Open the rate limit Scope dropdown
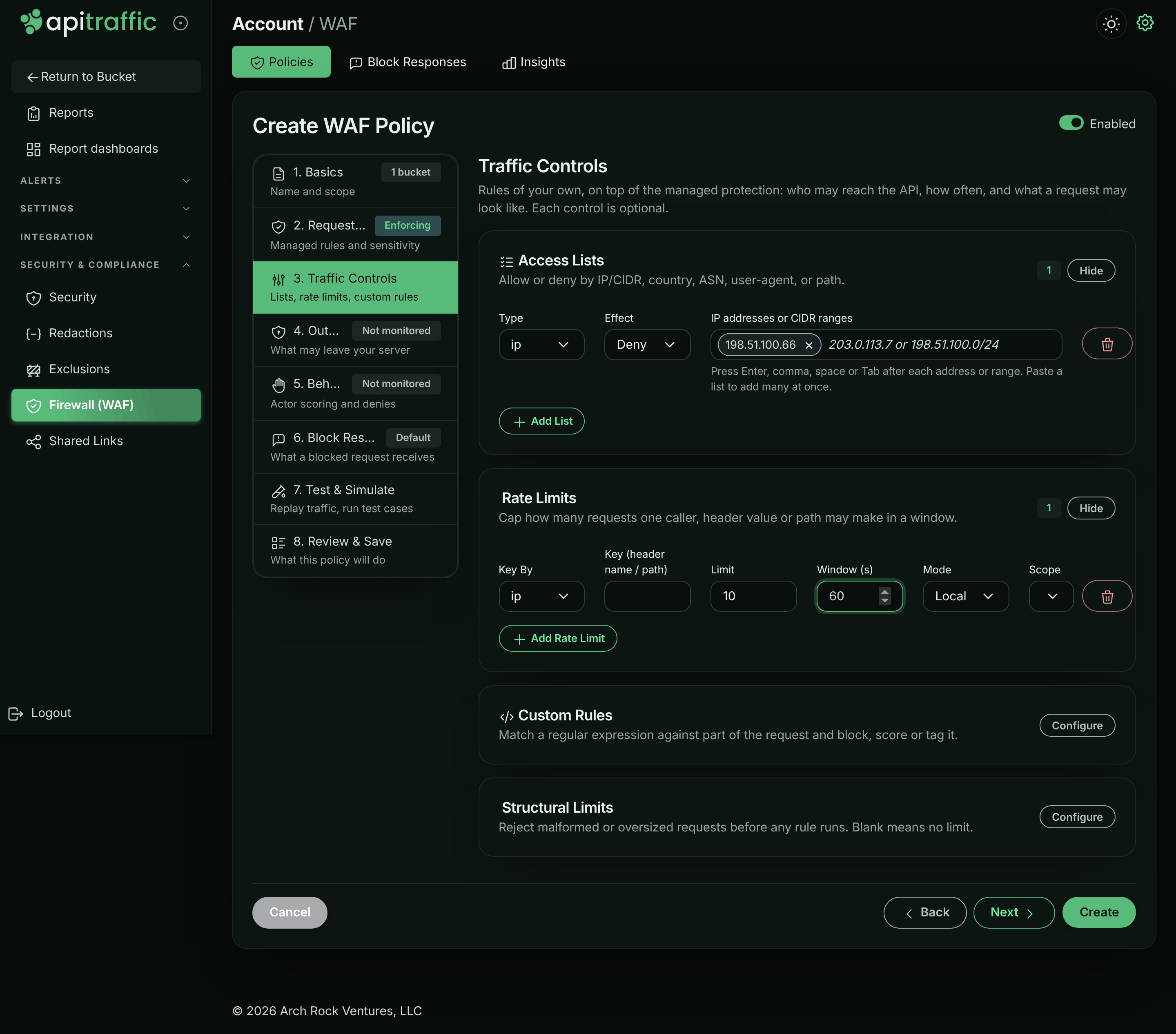 point(1051,596)
